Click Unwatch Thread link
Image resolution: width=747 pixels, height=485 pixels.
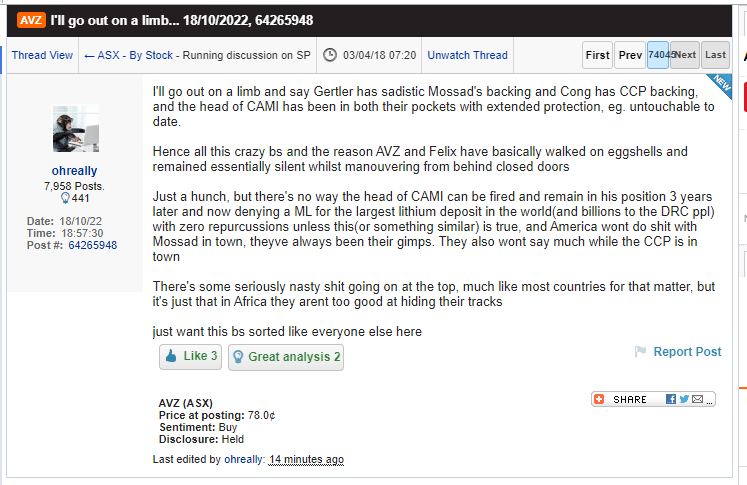click(467, 55)
